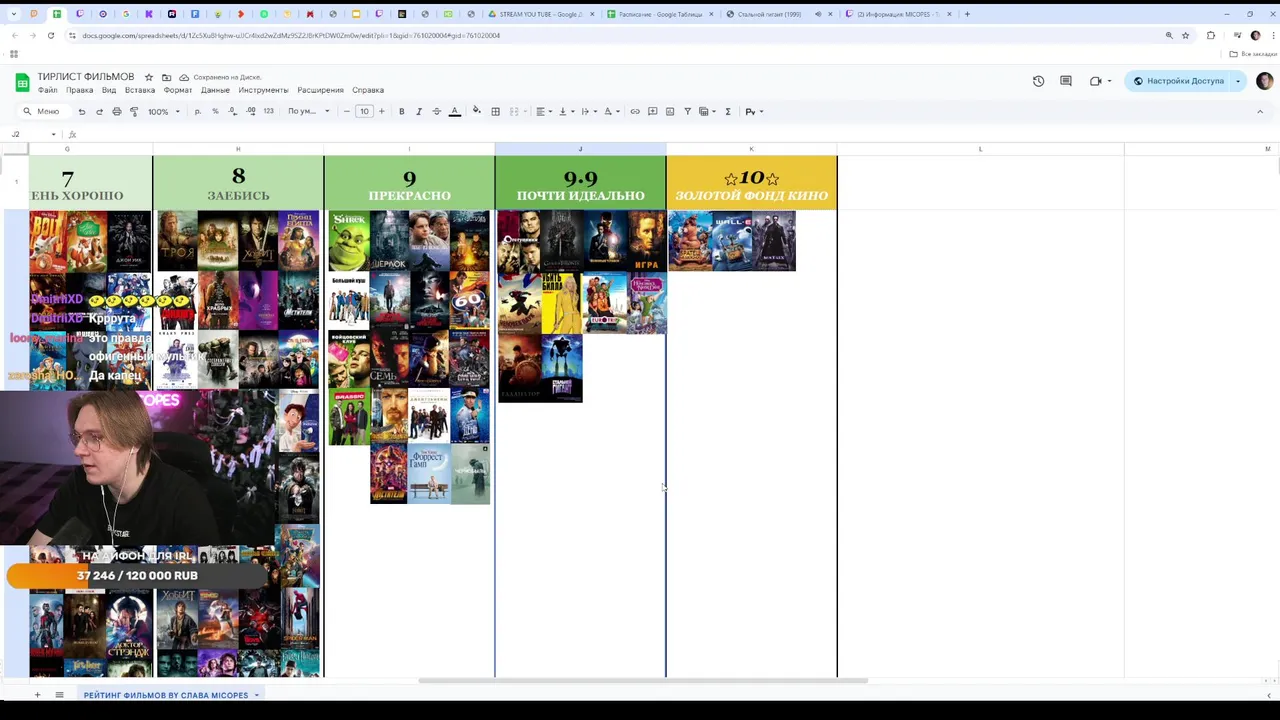Open РЕЙТИНГ ФИЛЬМОВ BY СЛАВА MICOPES tab

click(x=166, y=695)
